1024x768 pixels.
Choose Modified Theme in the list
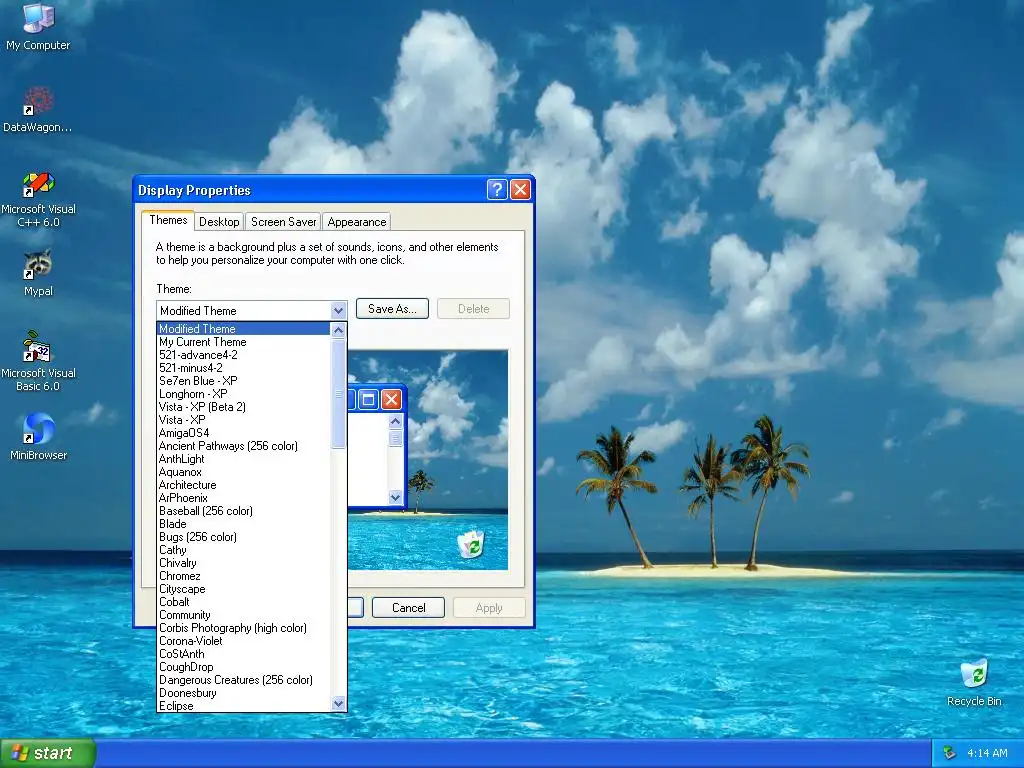click(244, 328)
